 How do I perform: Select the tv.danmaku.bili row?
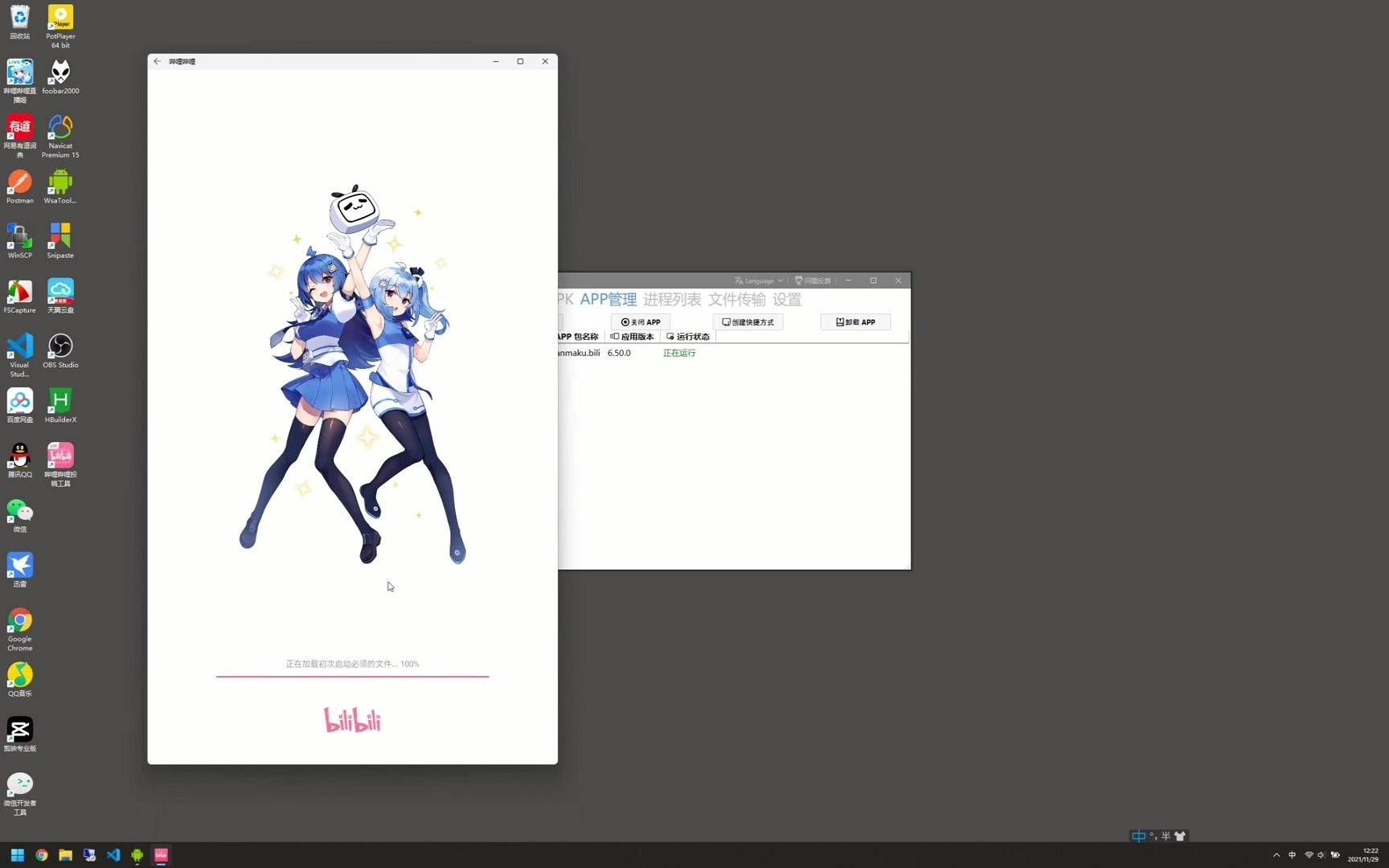point(733,353)
